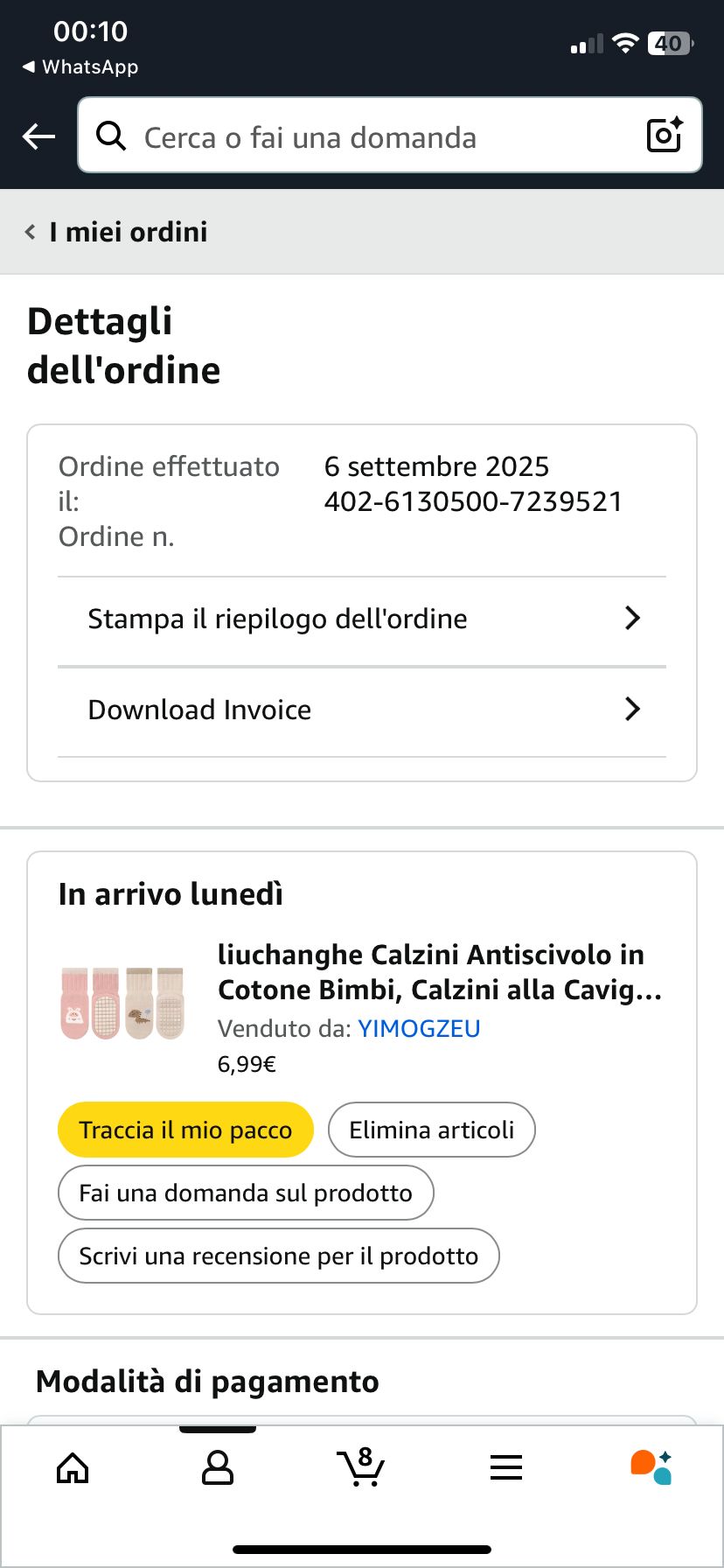Expand Stampa il riepilogo dell'ordine chevron
The width and height of the screenshot is (724, 1568).
pos(632,619)
